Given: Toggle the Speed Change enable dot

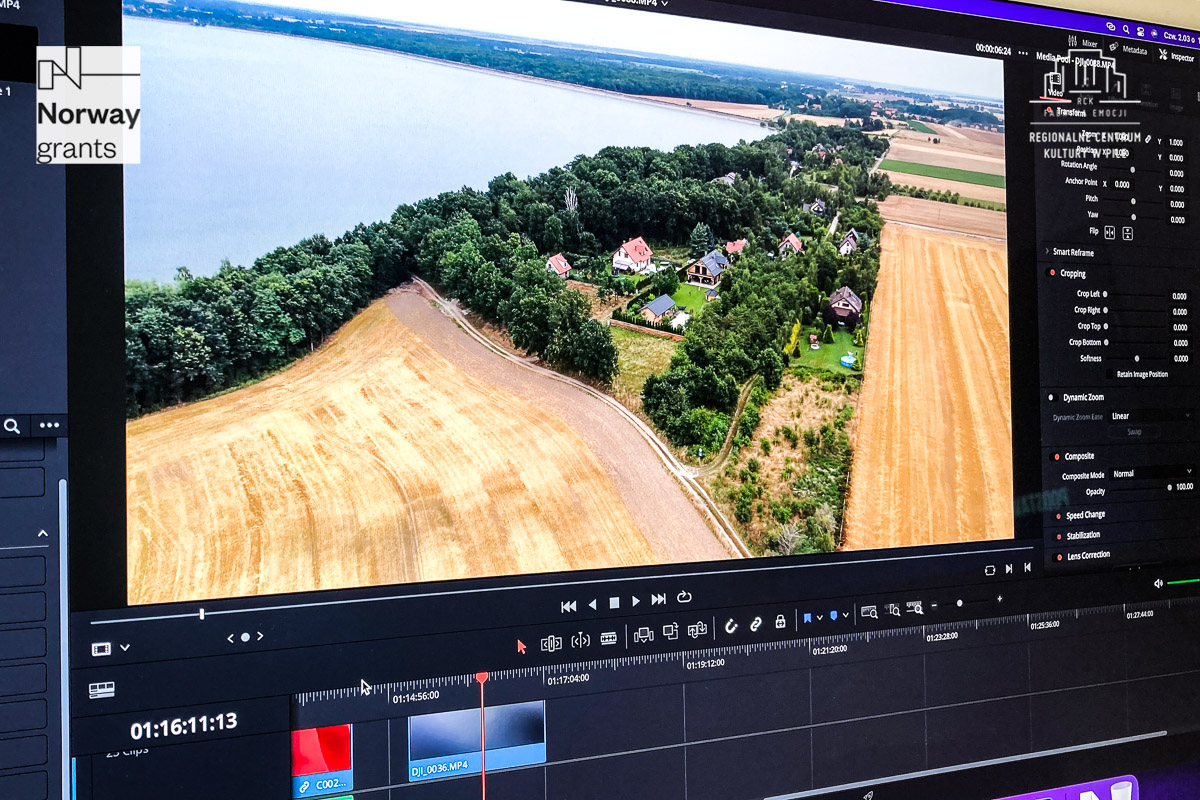Looking at the screenshot, I should 1059,516.
